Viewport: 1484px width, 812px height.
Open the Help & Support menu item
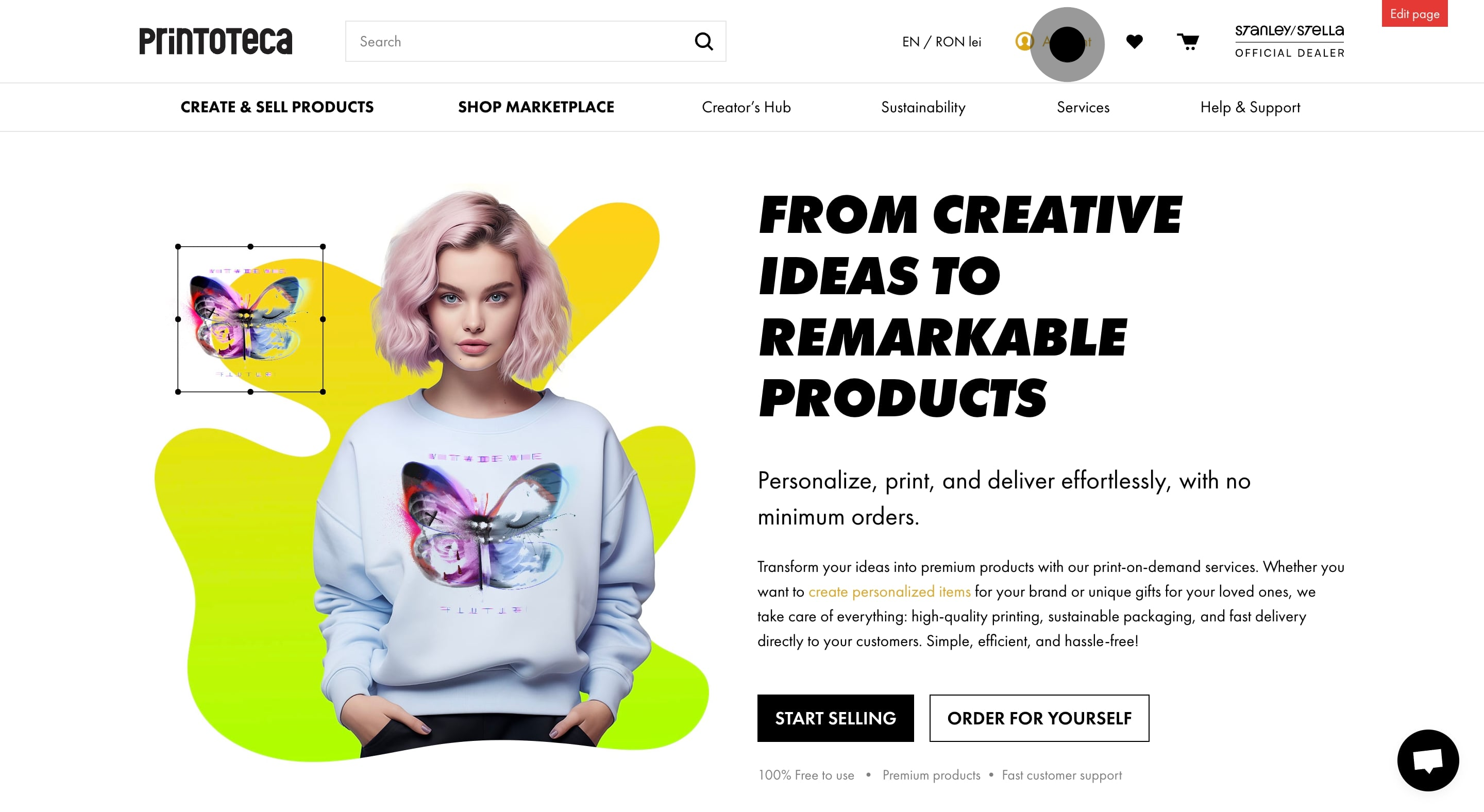click(1250, 107)
